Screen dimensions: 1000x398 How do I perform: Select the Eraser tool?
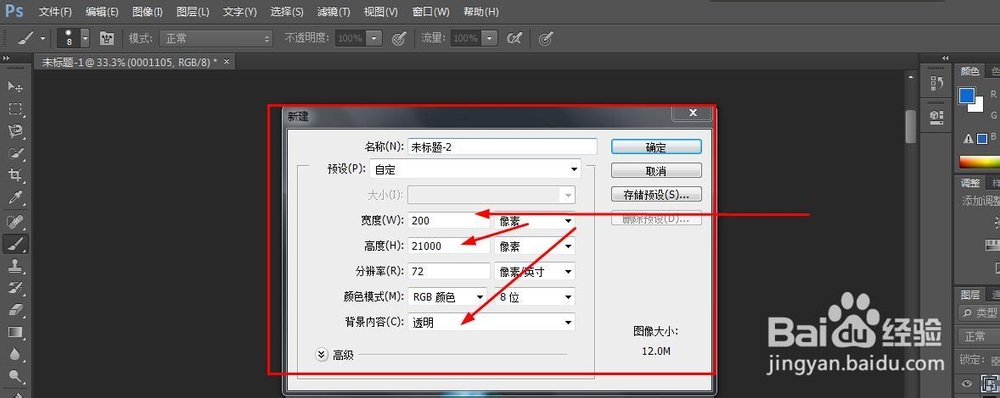[15, 309]
